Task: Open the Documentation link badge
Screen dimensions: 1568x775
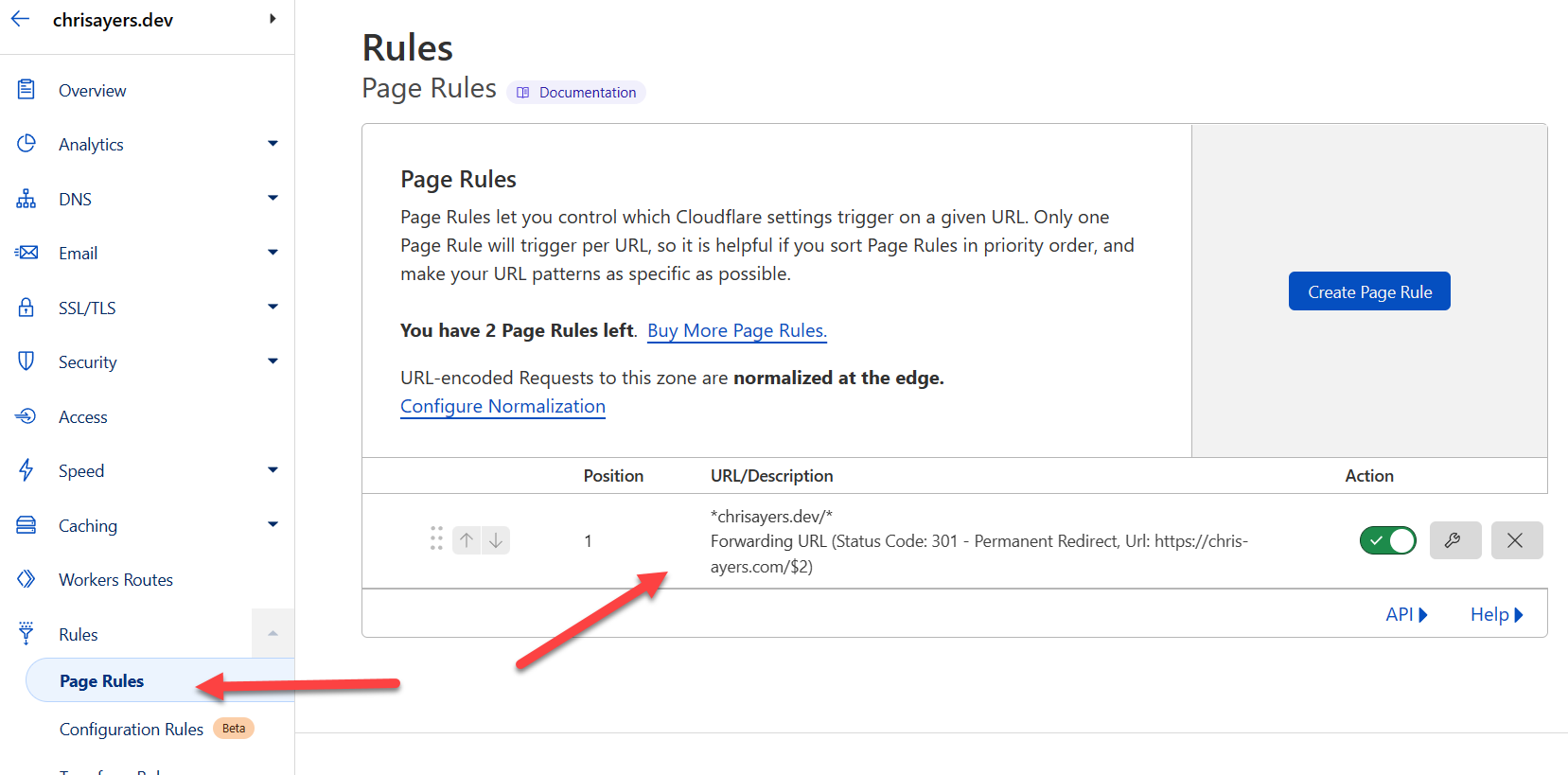Action: [576, 93]
